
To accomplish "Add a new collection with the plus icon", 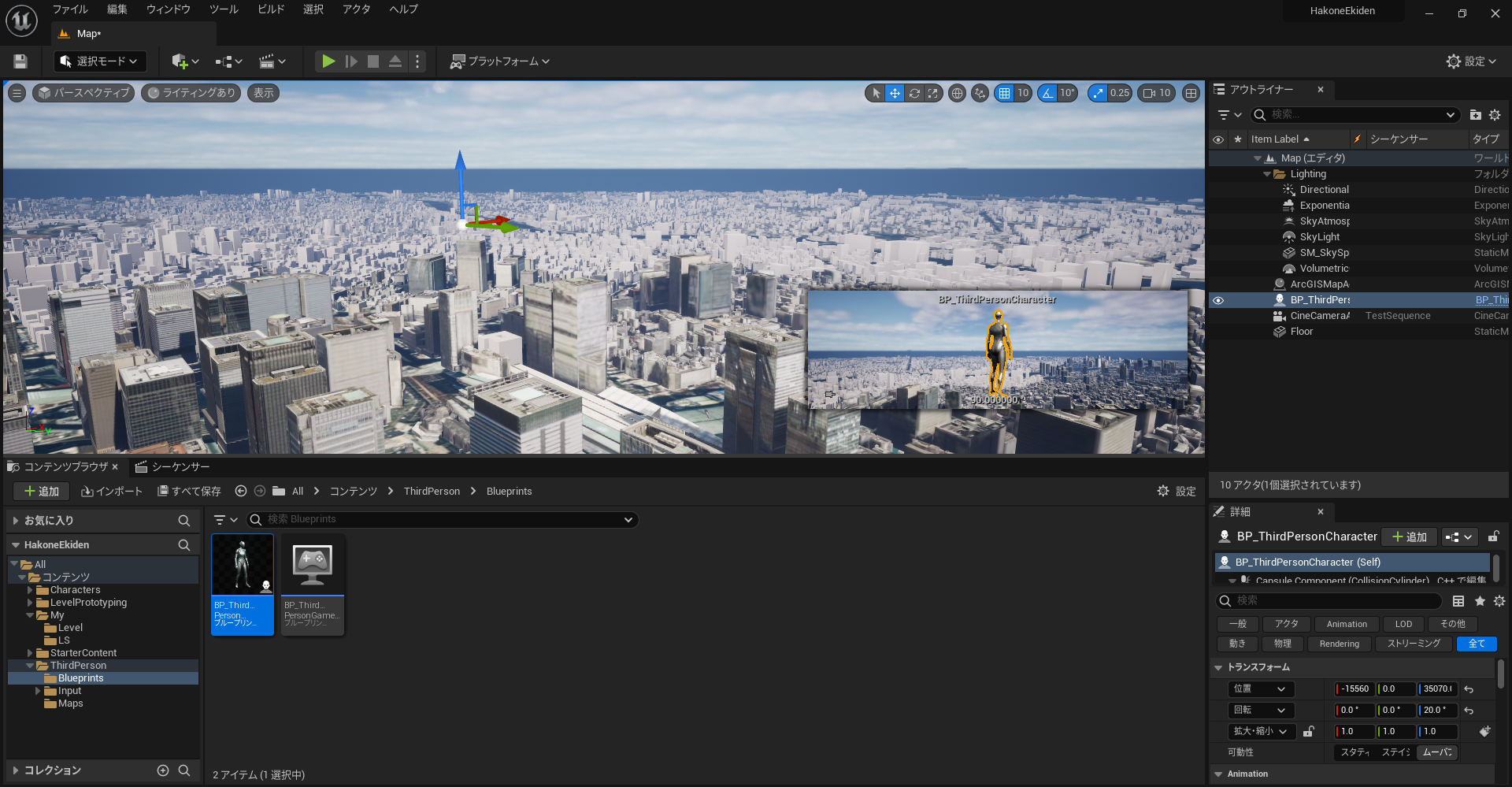I will (163, 770).
